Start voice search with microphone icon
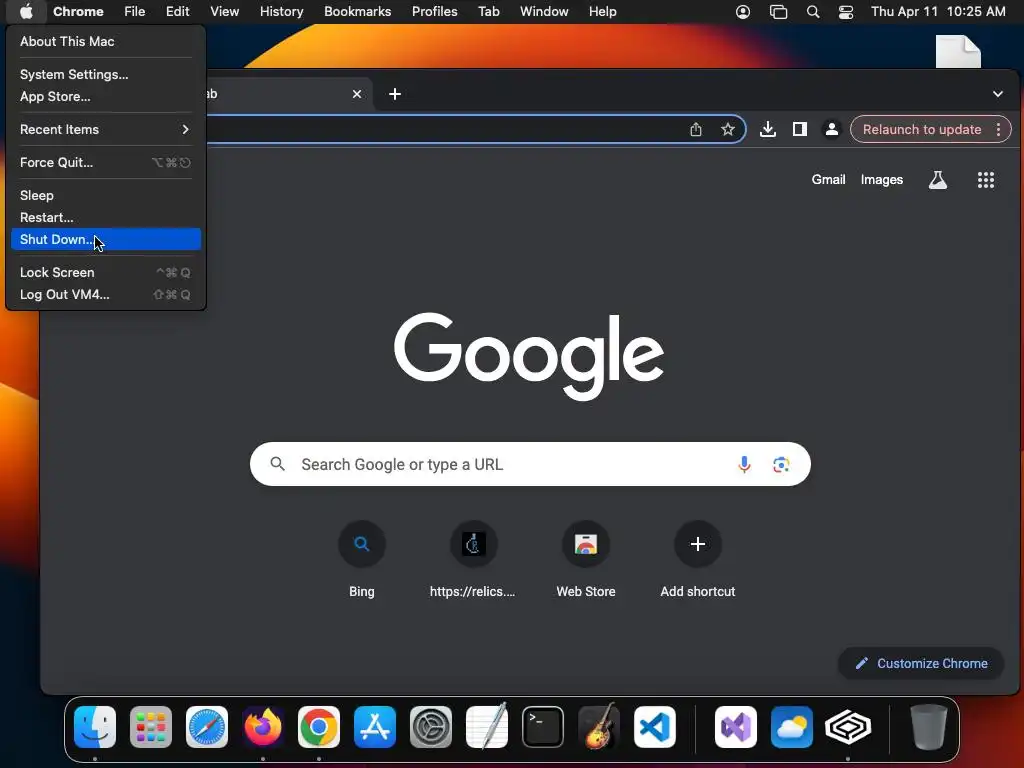Image resolution: width=1024 pixels, height=768 pixels. [744, 464]
